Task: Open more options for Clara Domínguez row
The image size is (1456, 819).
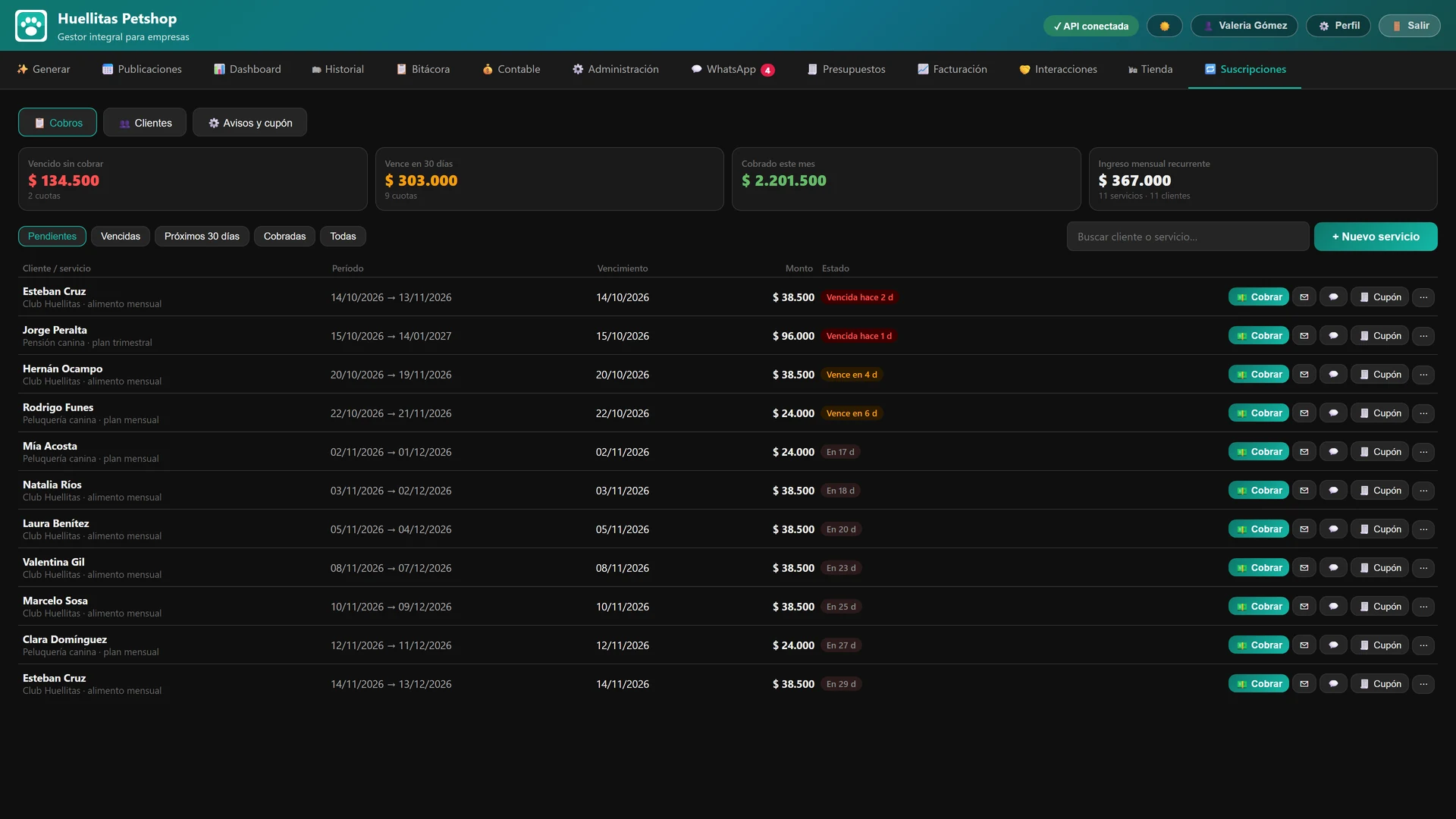Action: (1423, 645)
